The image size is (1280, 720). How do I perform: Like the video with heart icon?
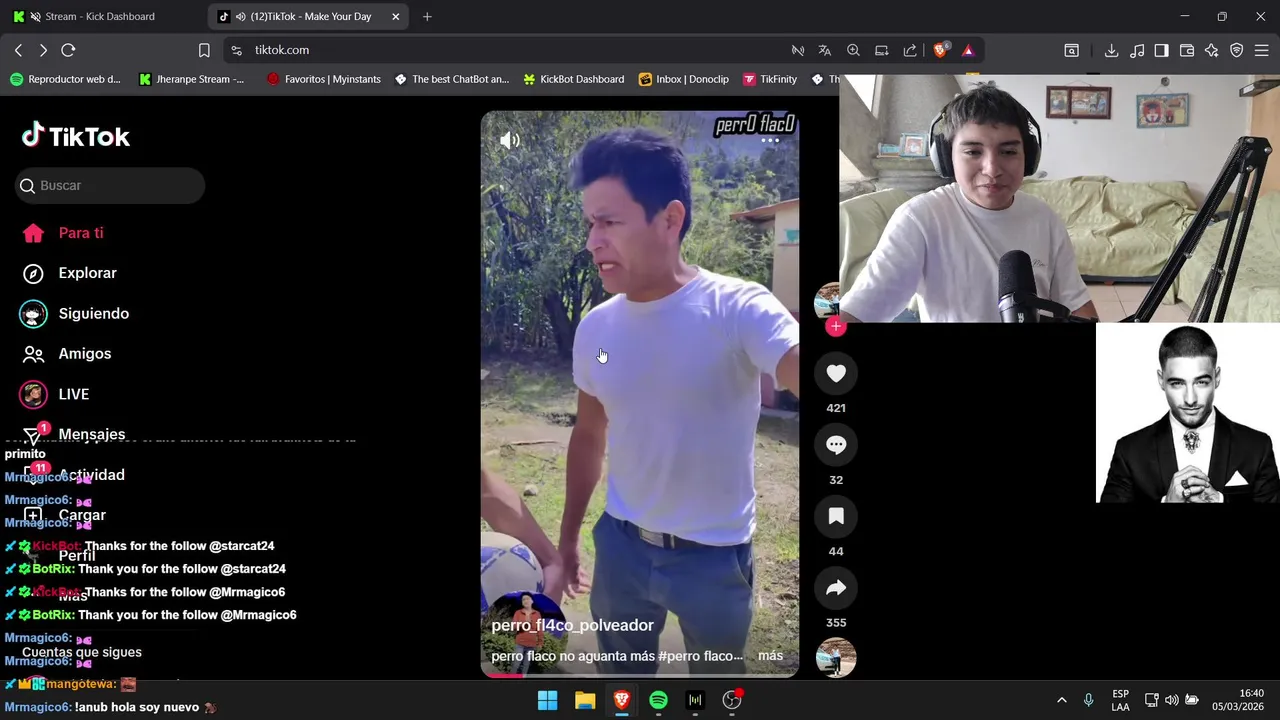(836, 373)
